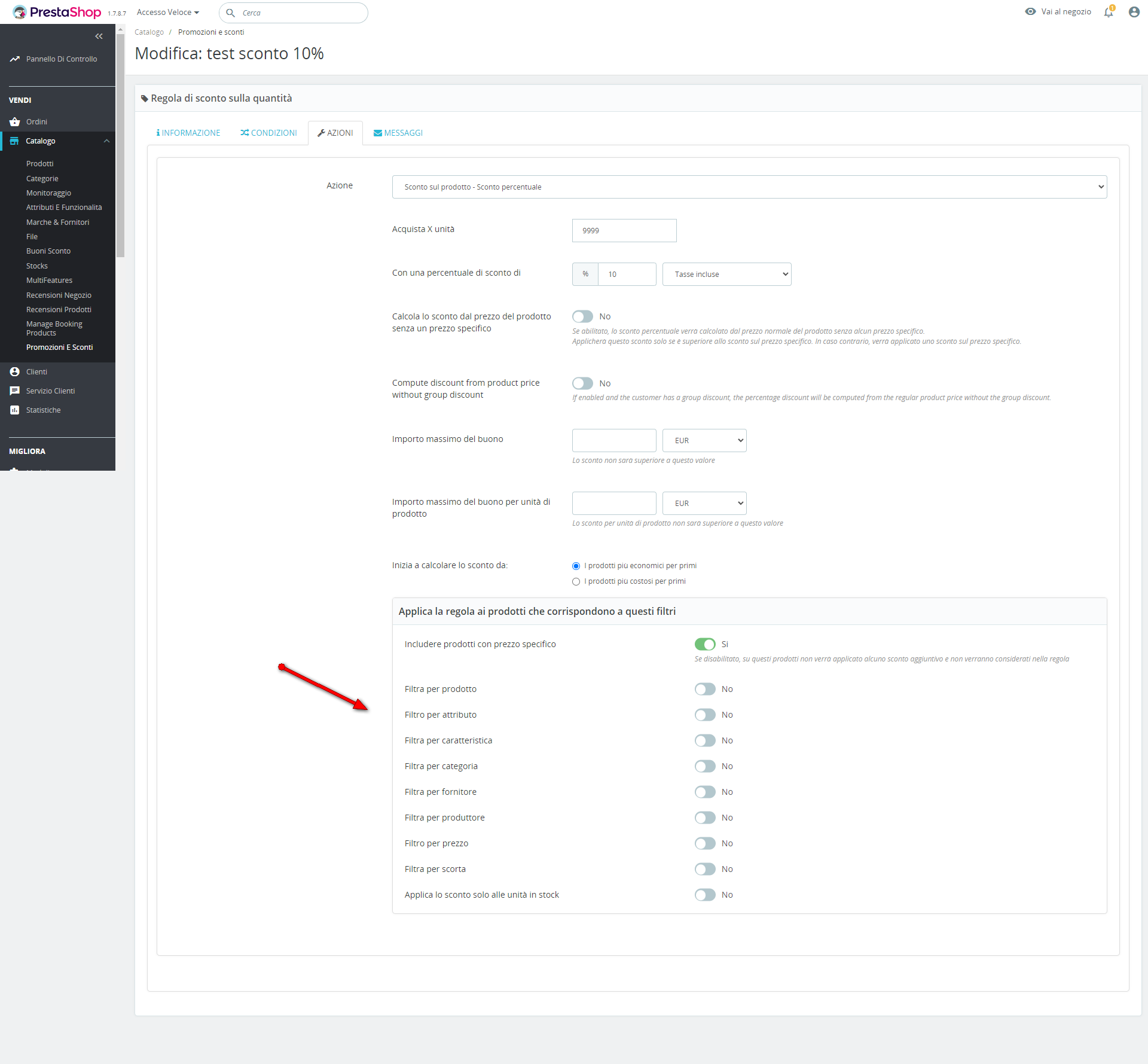Open the Azione dropdown
Viewport: 1148px width, 1064px height.
tap(749, 187)
